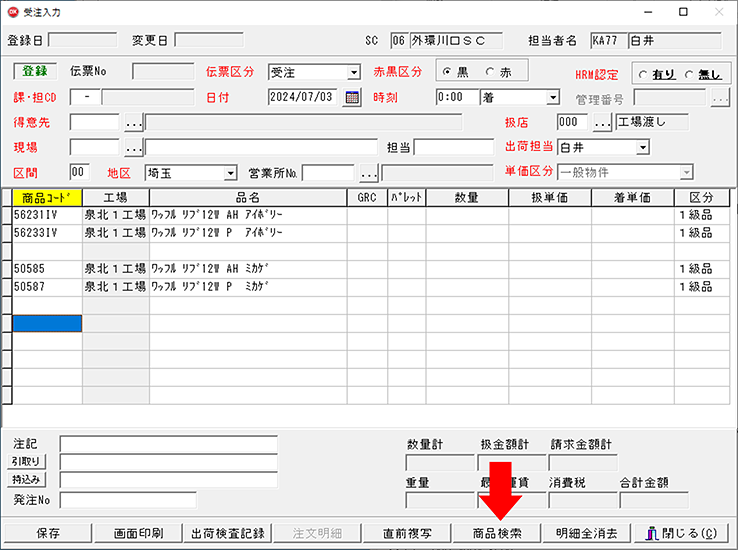
Task: Click the 画面印刷 button
Action: point(138,533)
